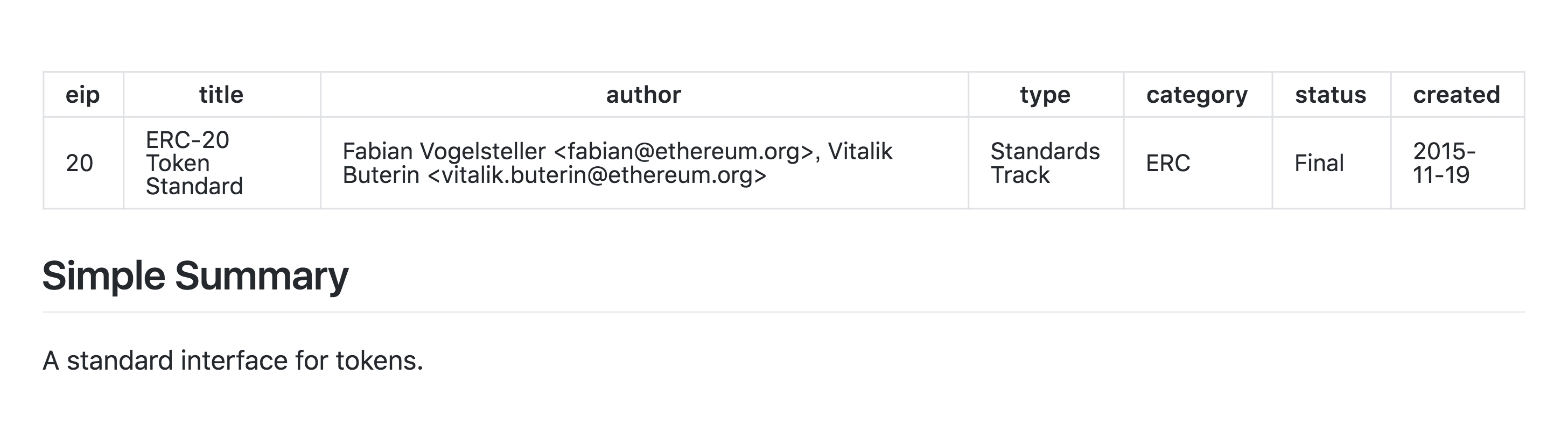This screenshot has height=424, width=1568.
Task: Click the 'eip' column header
Action: click(x=82, y=95)
